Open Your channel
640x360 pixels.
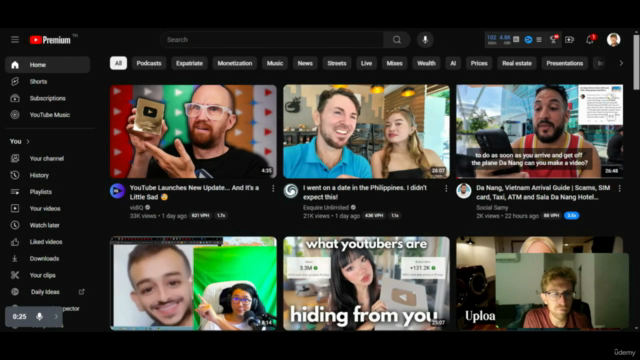pyautogui.click(x=48, y=158)
